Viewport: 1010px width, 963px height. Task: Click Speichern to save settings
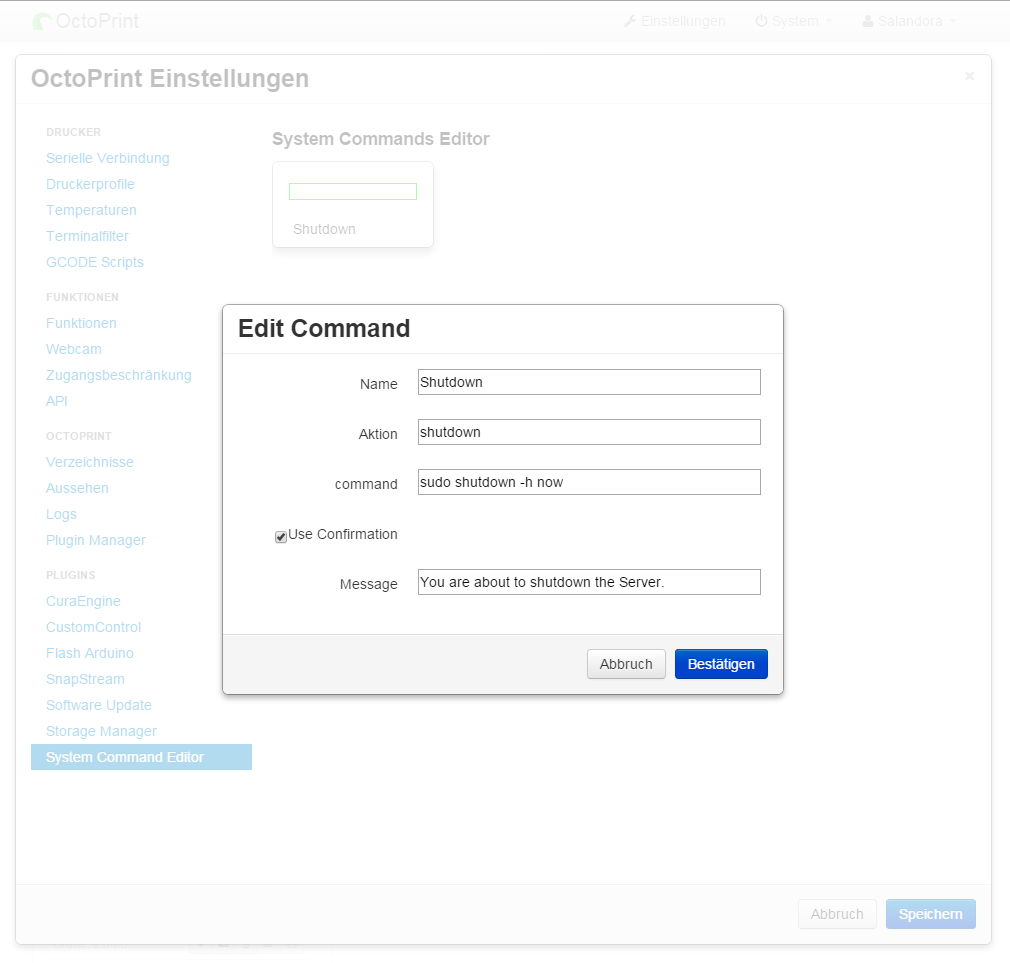tap(930, 914)
